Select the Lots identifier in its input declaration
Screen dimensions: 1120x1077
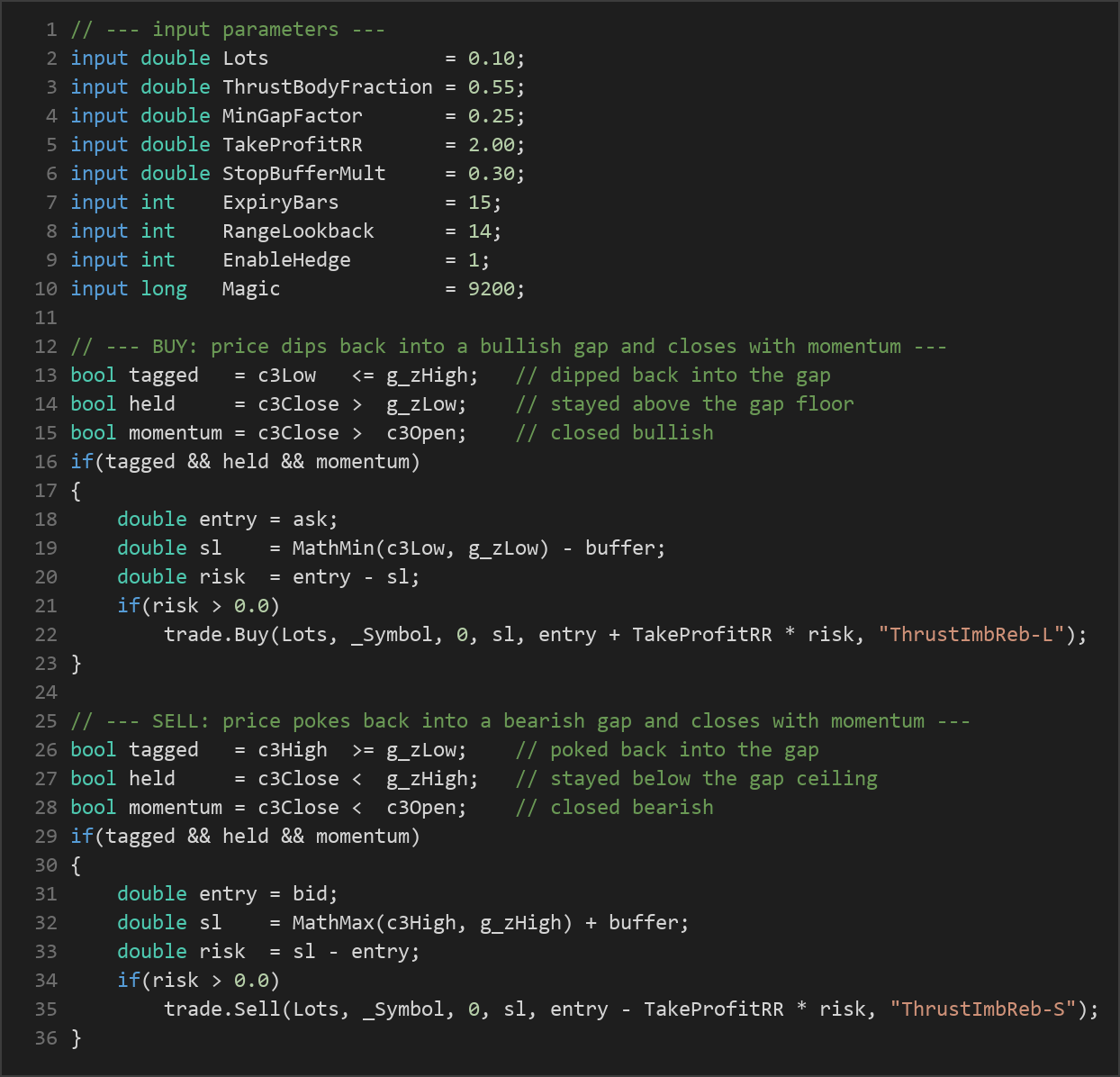tap(246, 59)
